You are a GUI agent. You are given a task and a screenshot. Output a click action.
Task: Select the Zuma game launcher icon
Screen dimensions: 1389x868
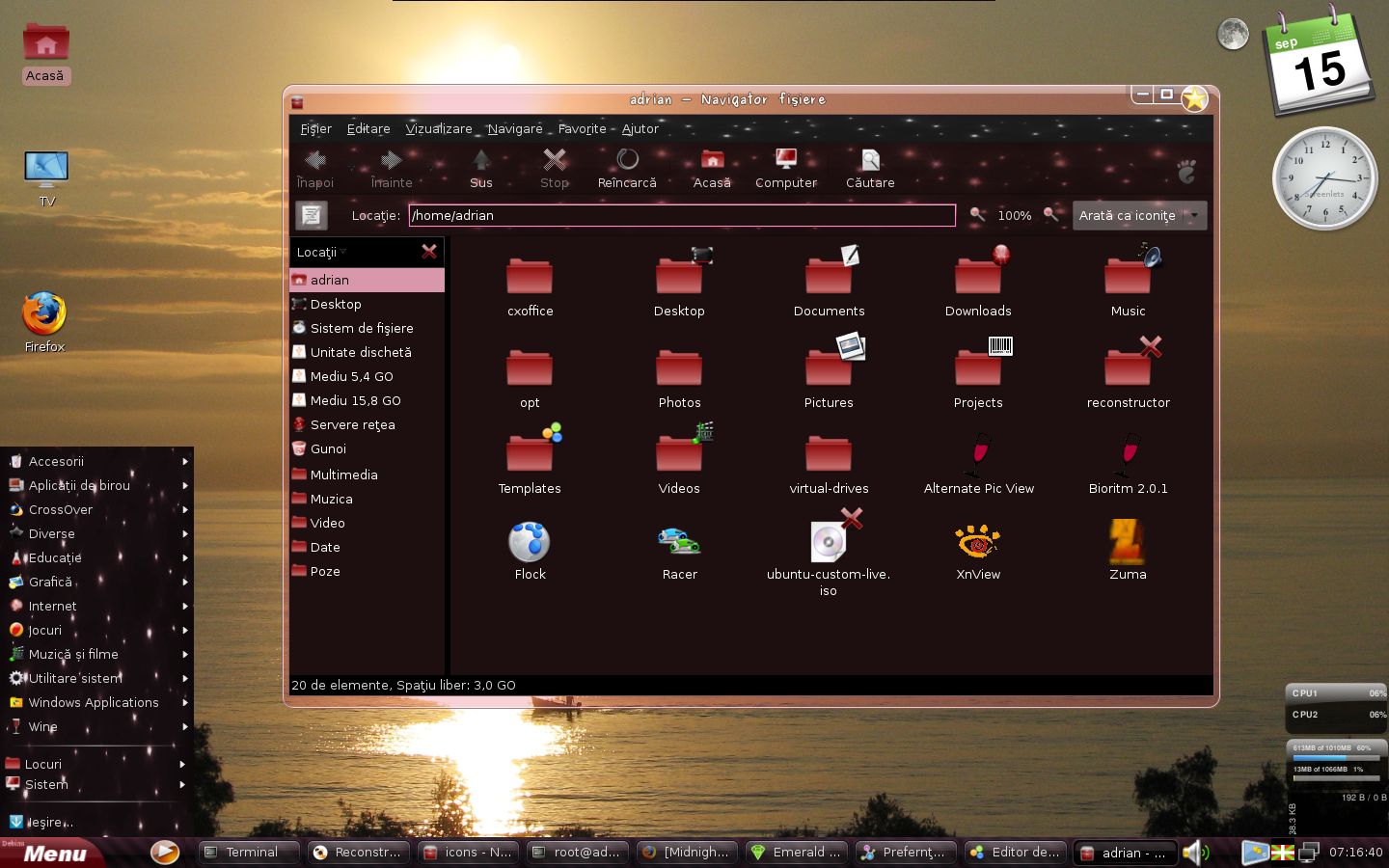(x=1128, y=541)
